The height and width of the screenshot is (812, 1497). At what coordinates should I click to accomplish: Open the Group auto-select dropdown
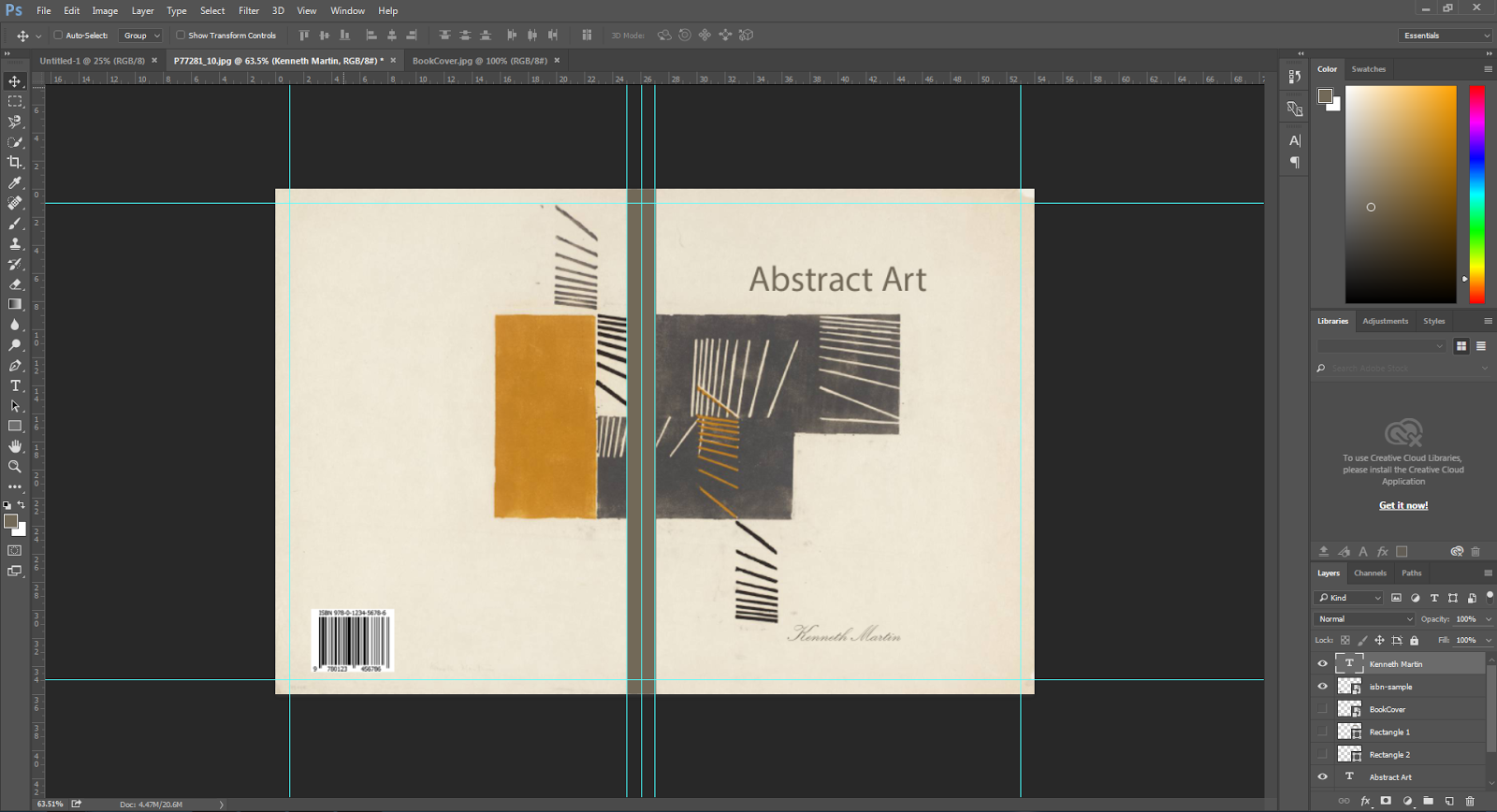141,36
